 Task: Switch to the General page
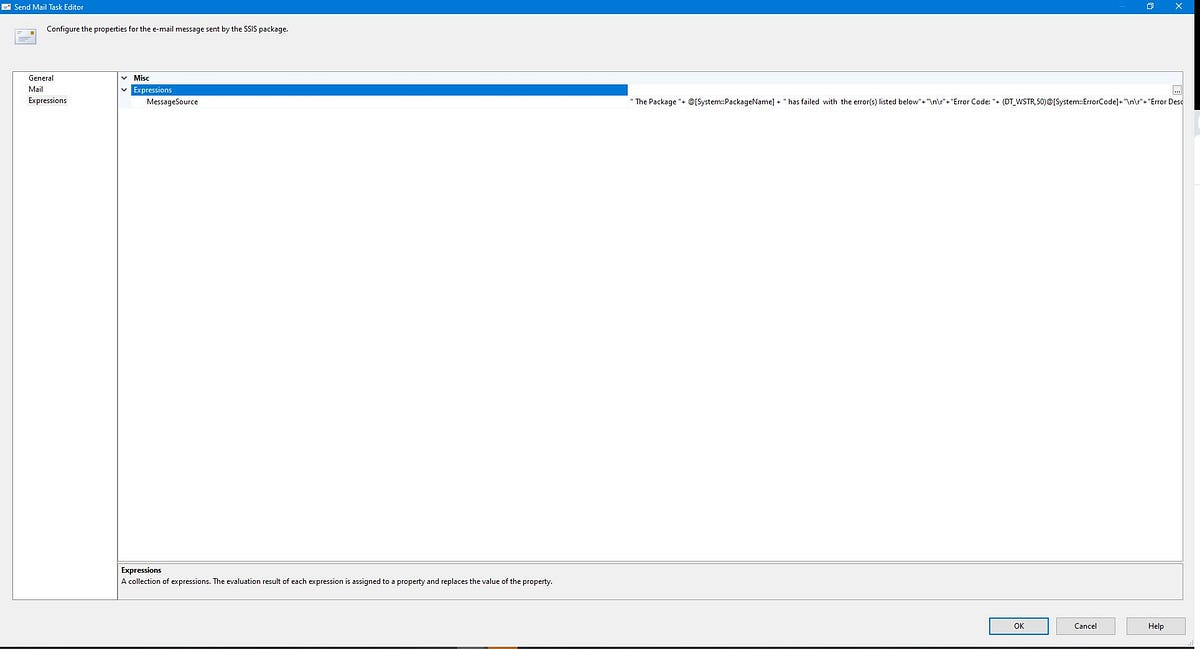[x=41, y=77]
